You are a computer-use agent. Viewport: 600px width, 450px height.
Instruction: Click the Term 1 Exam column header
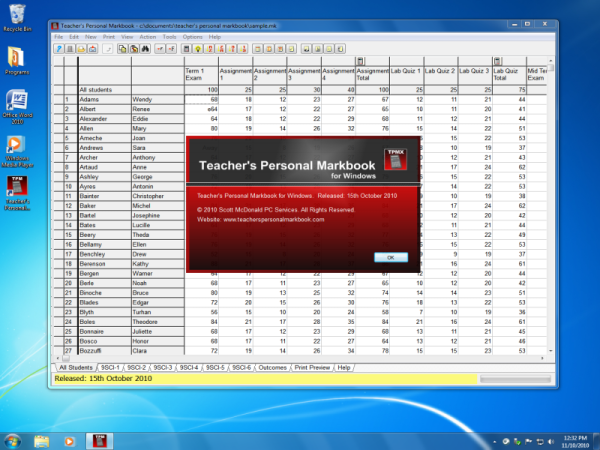point(201,74)
